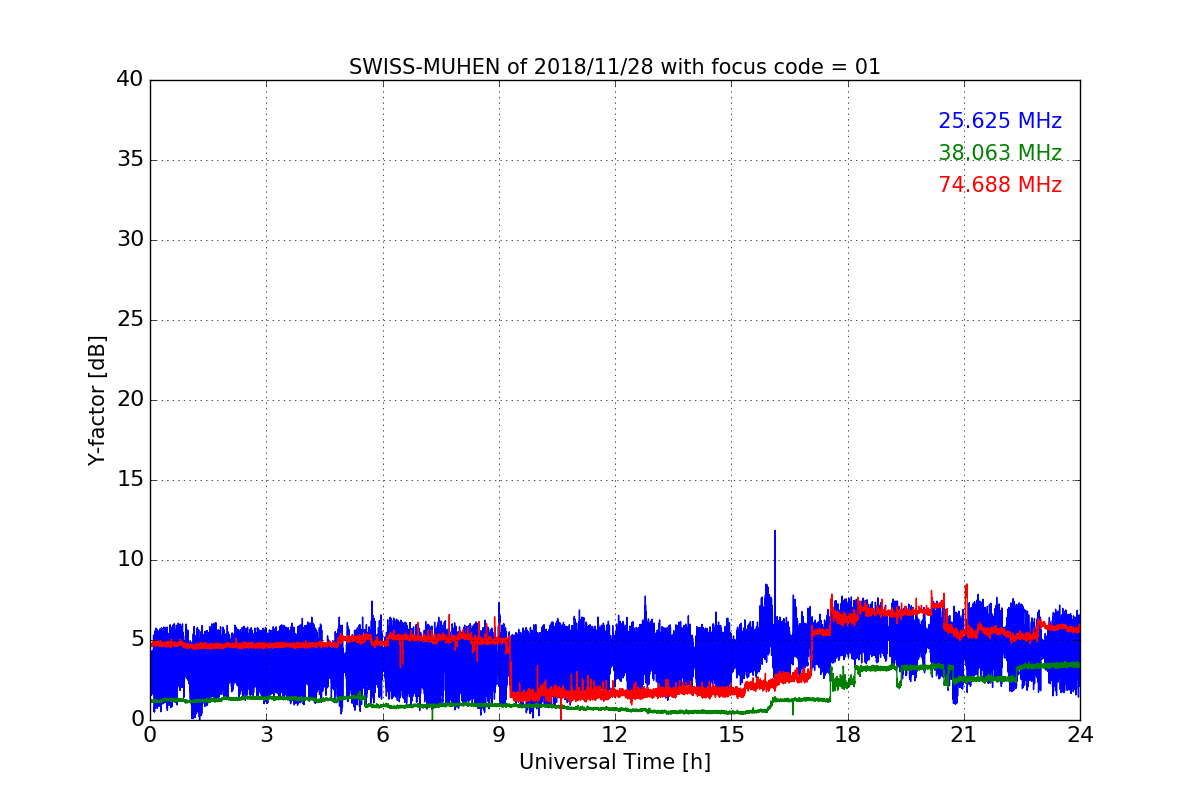Click the Y-factor [dB] axis label
1200x800 pixels.
[x=97, y=400]
